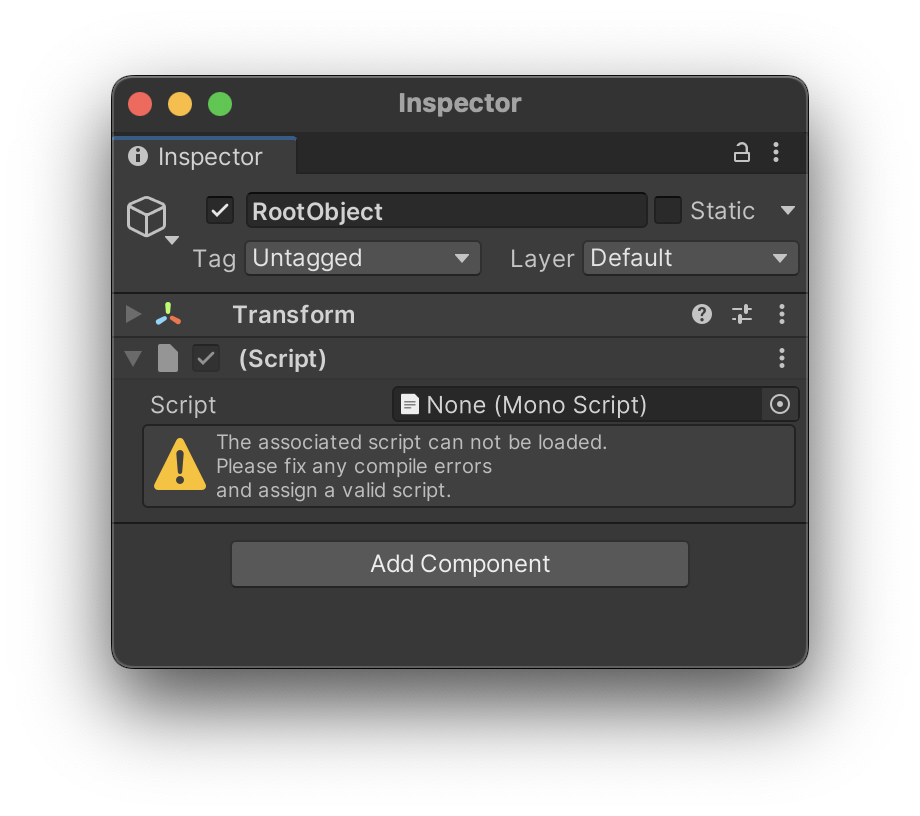Screen dimensions: 920x816
Task: Open the Static flags dropdown arrow
Action: (788, 210)
